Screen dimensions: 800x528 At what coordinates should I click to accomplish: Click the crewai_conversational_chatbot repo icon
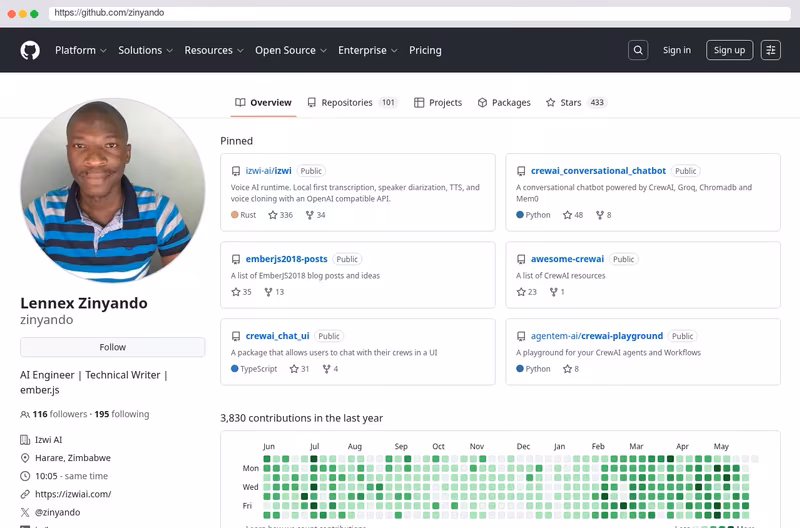[x=521, y=171]
